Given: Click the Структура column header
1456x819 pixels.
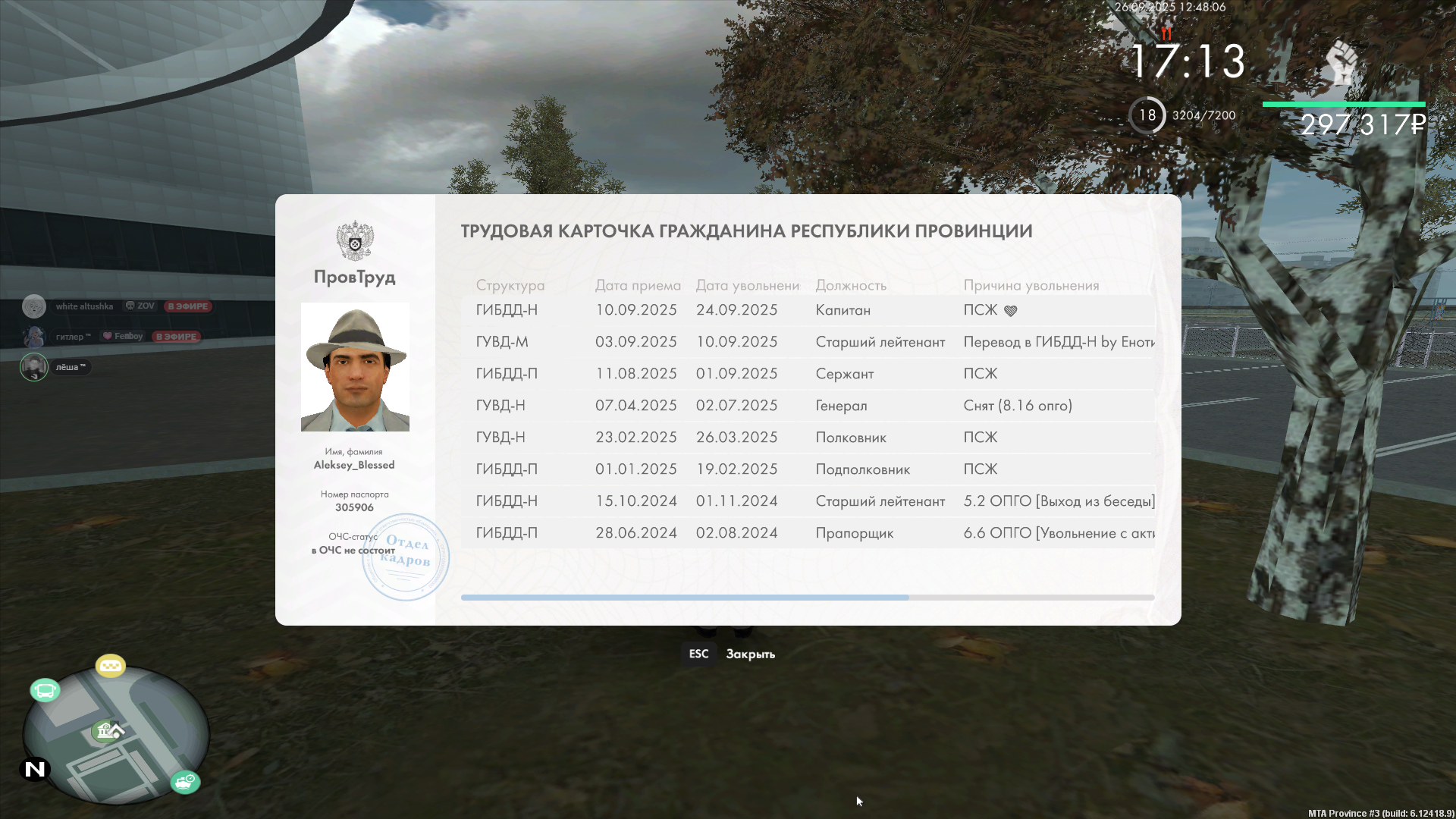Looking at the screenshot, I should pyautogui.click(x=510, y=285).
